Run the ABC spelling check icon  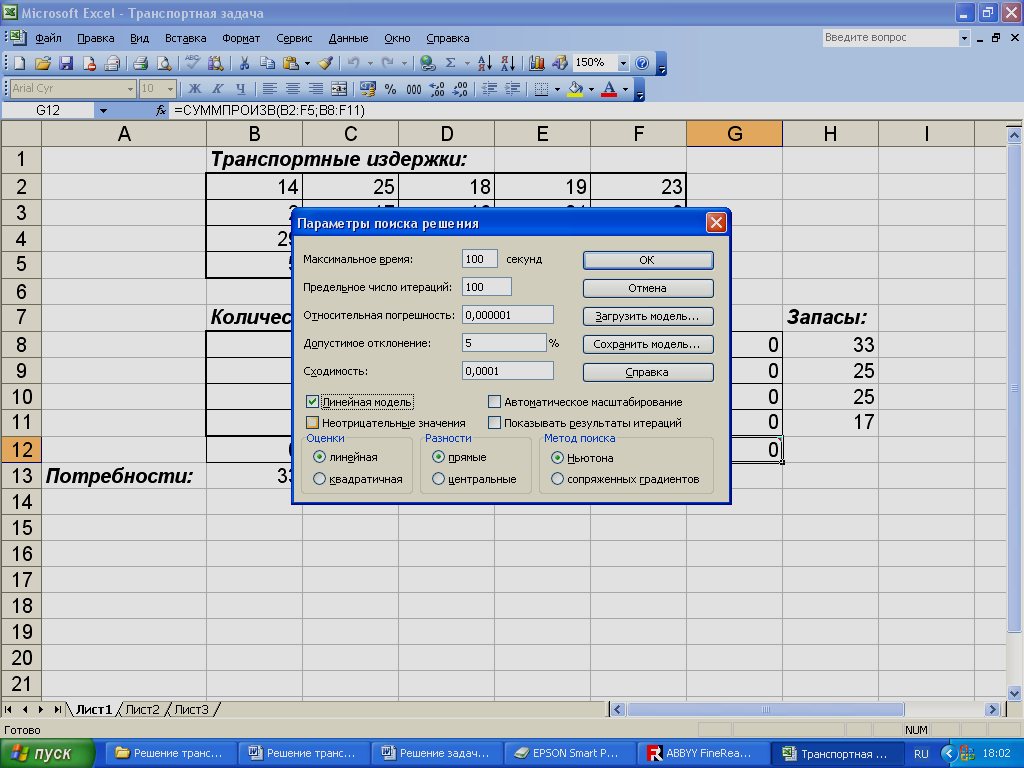(192, 63)
